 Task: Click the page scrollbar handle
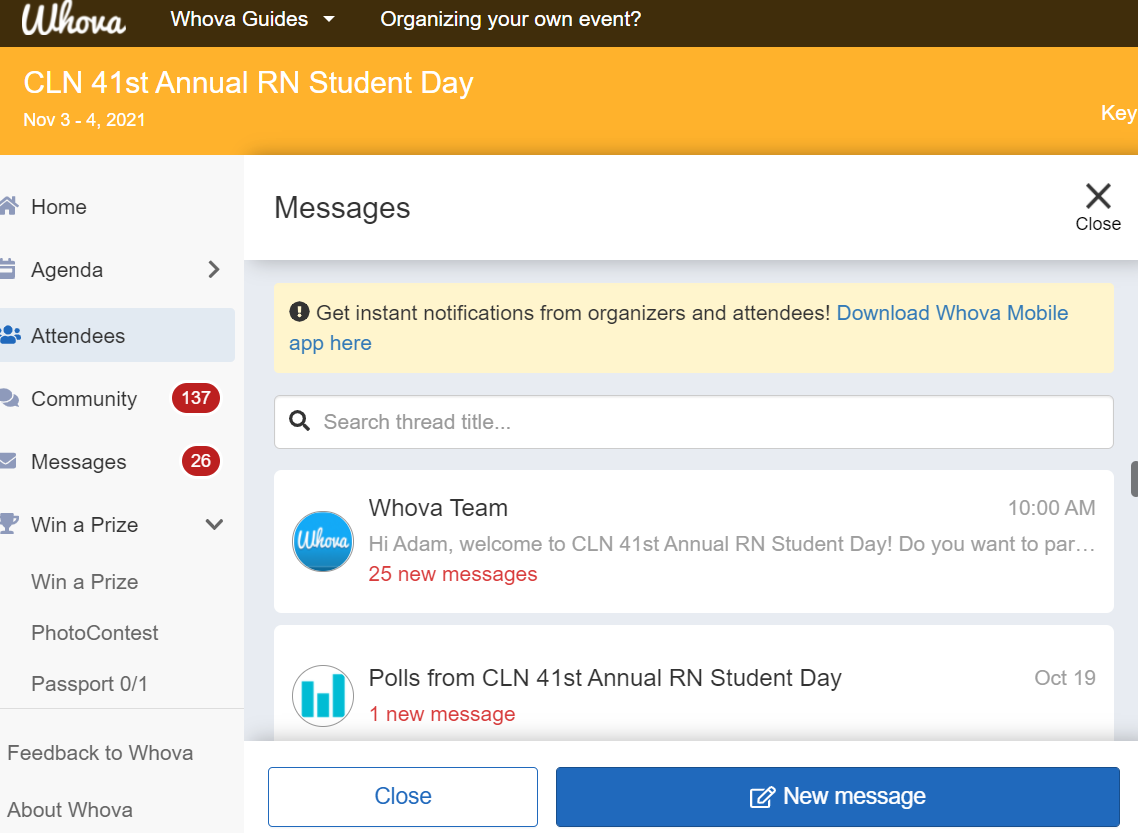[1134, 479]
